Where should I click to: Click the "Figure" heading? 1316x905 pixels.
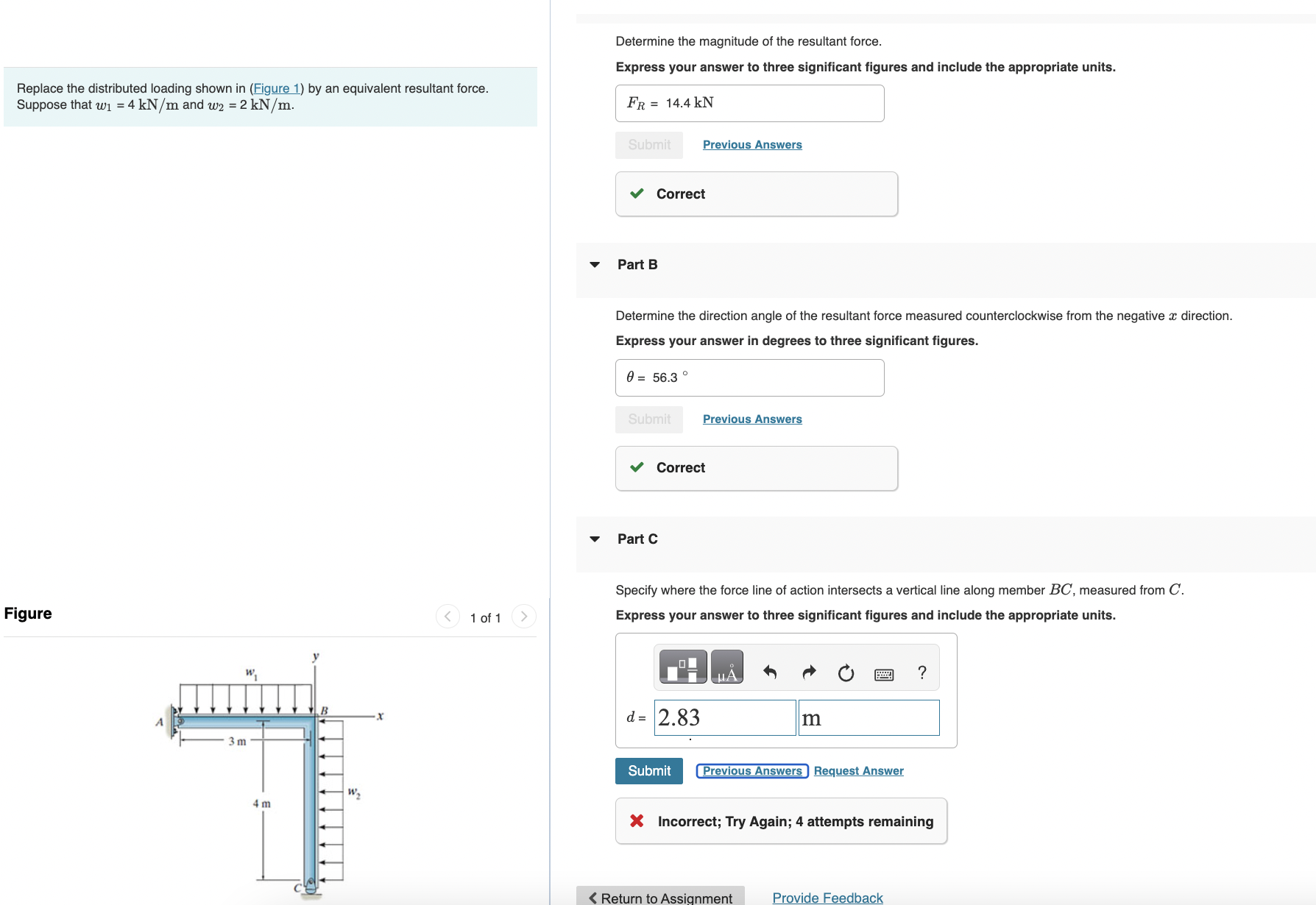[x=28, y=614]
